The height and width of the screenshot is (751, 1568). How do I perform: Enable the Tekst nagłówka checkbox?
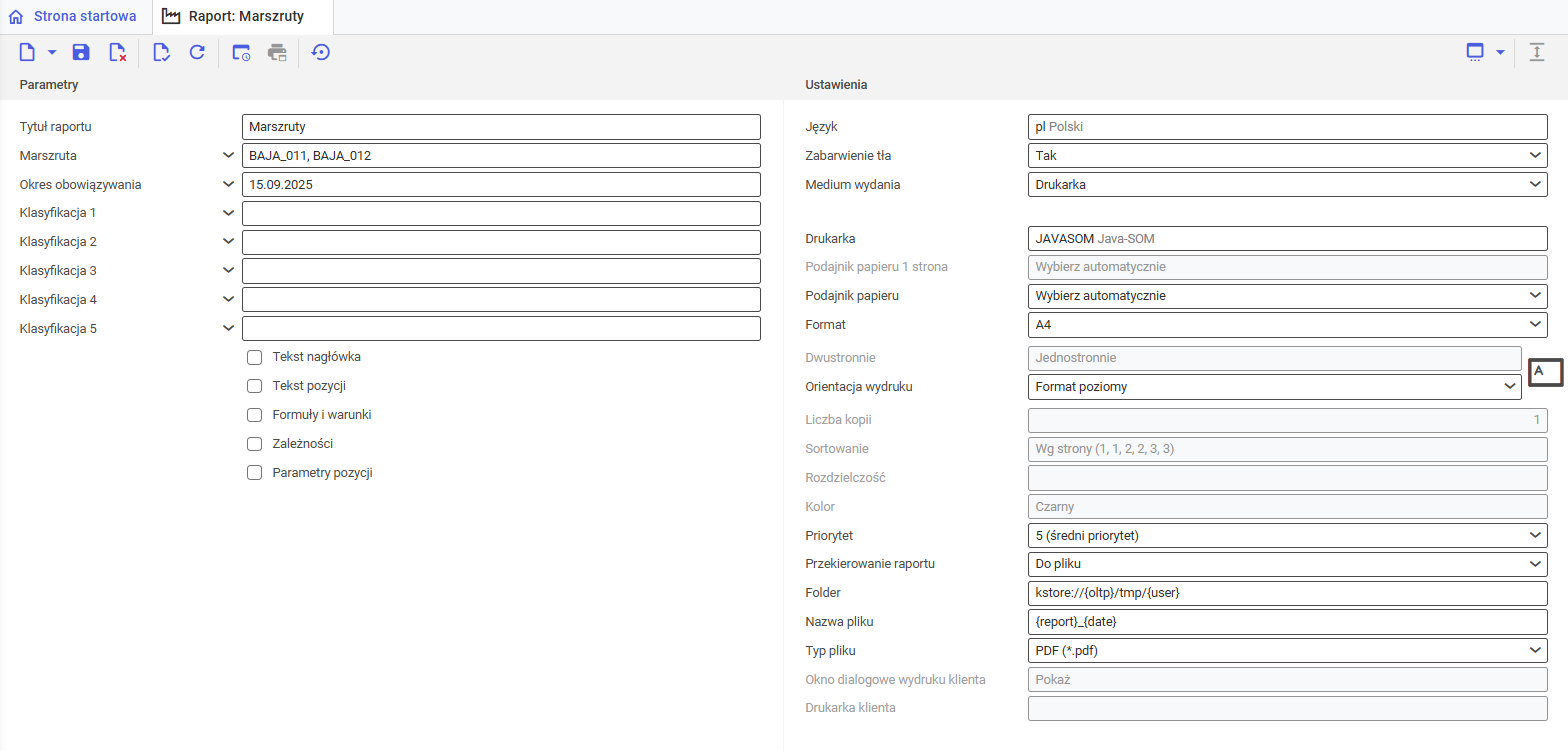[255, 357]
